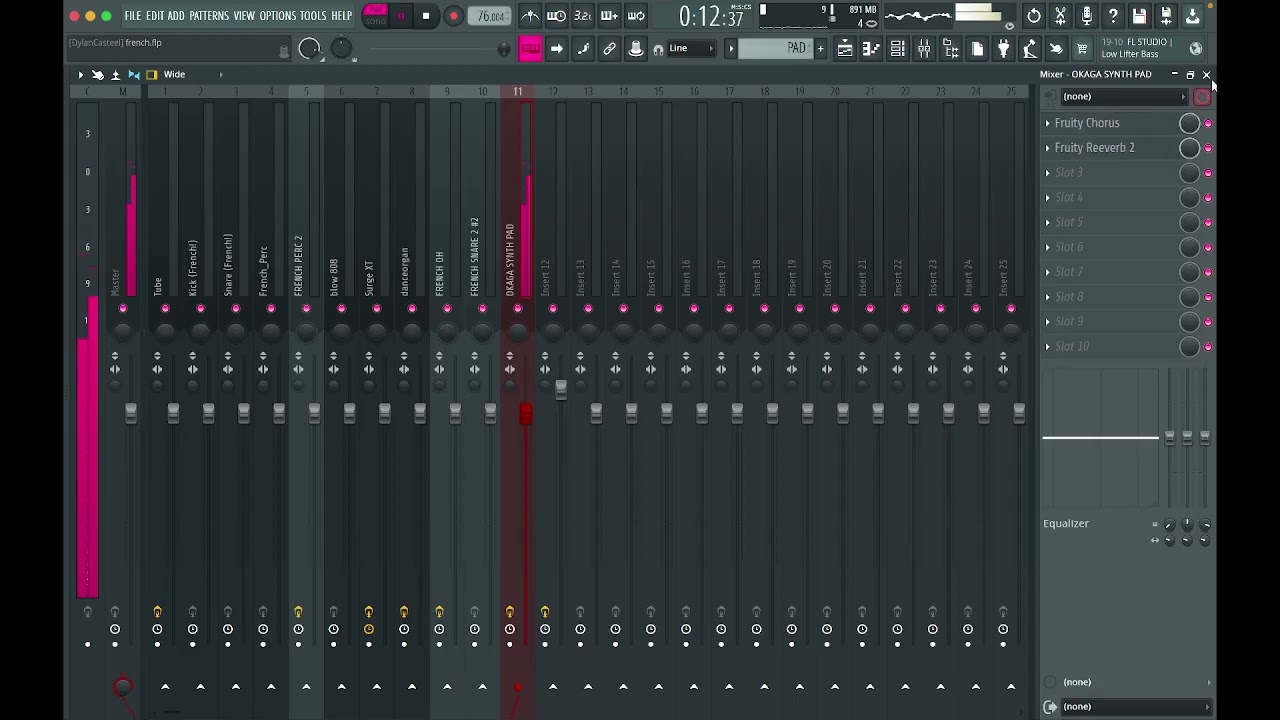Open the ADD menu
Viewport: 1280px width, 720px height.
click(176, 16)
